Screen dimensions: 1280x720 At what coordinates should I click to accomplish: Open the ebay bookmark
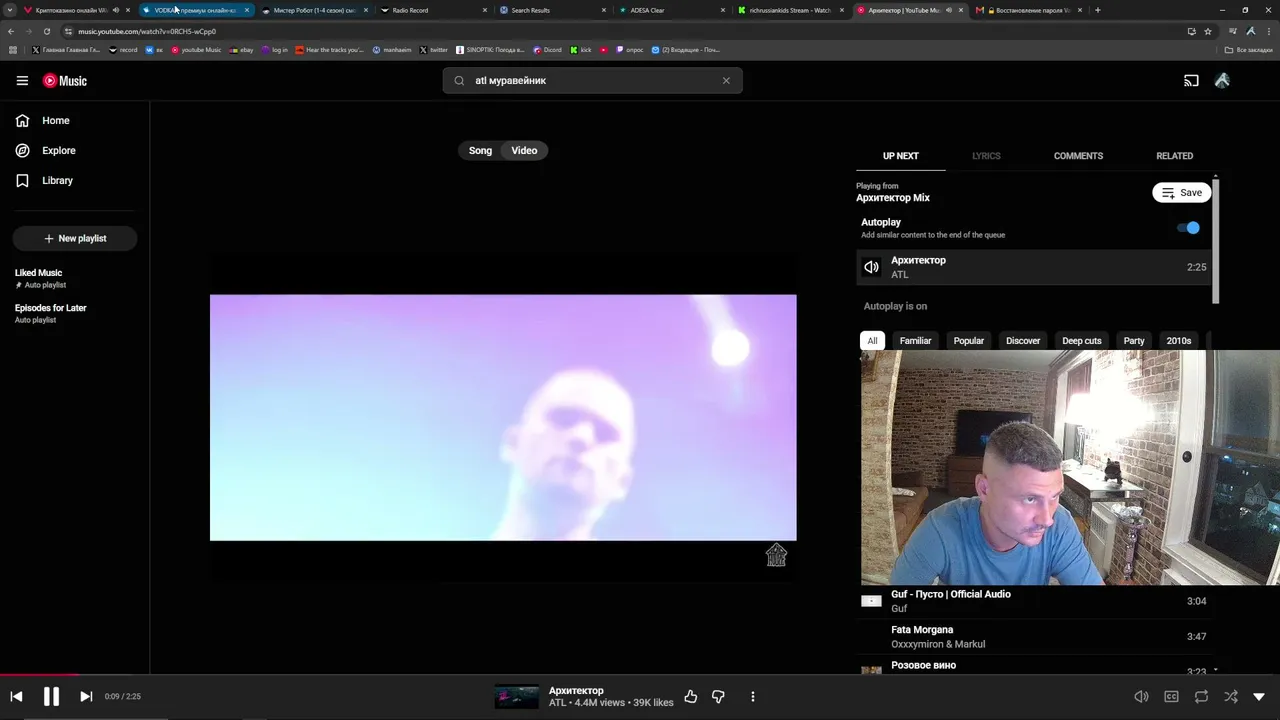241,50
